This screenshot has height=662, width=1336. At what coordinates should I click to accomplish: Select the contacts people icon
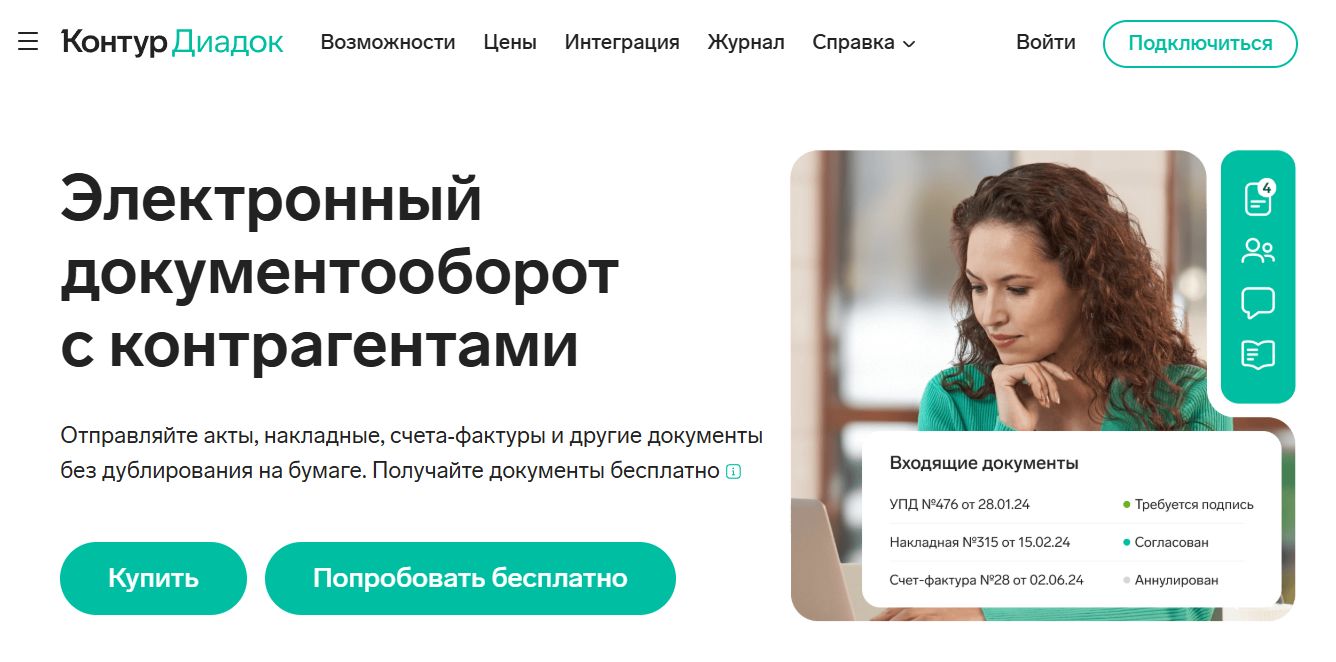tap(1258, 251)
